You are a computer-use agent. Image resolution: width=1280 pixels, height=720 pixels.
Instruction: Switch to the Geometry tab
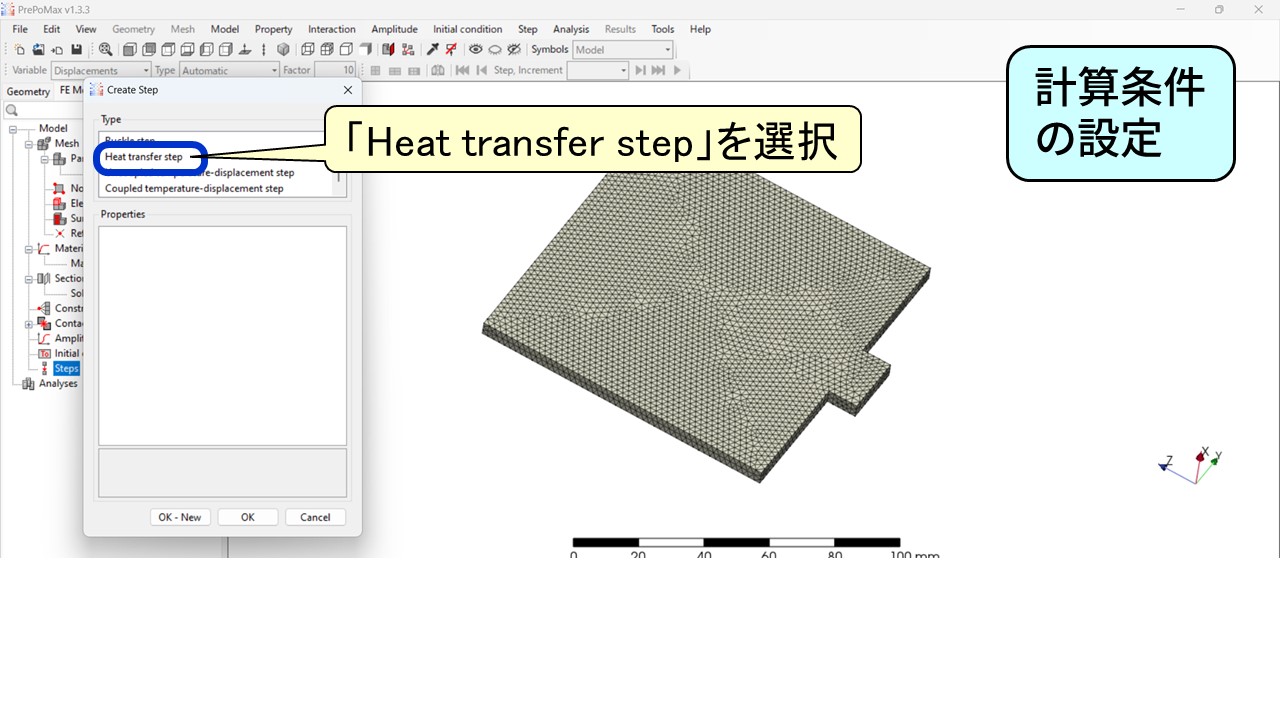(x=28, y=91)
